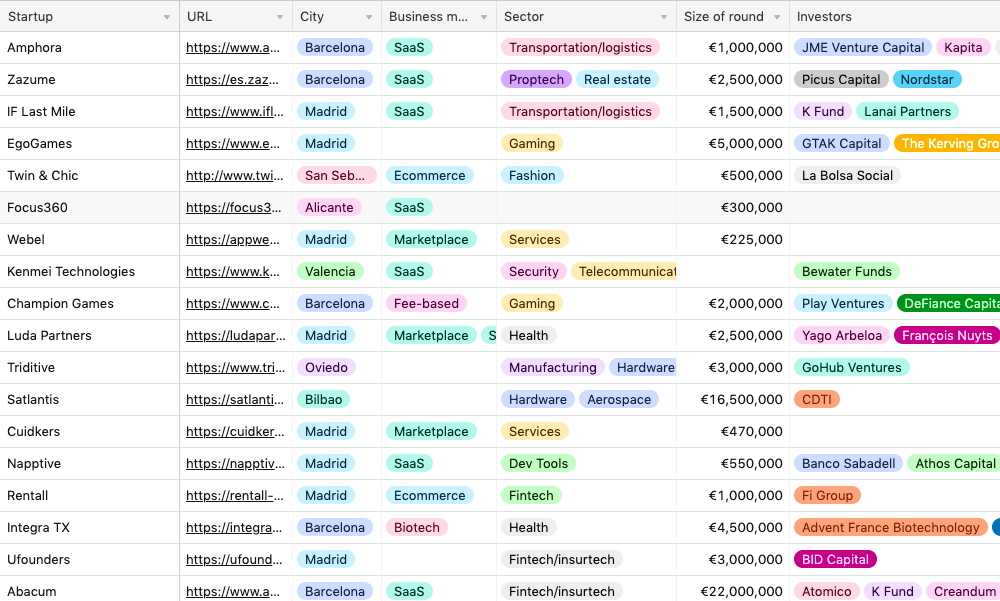
Task: Open the Triditive URL link
Action: 235,367
